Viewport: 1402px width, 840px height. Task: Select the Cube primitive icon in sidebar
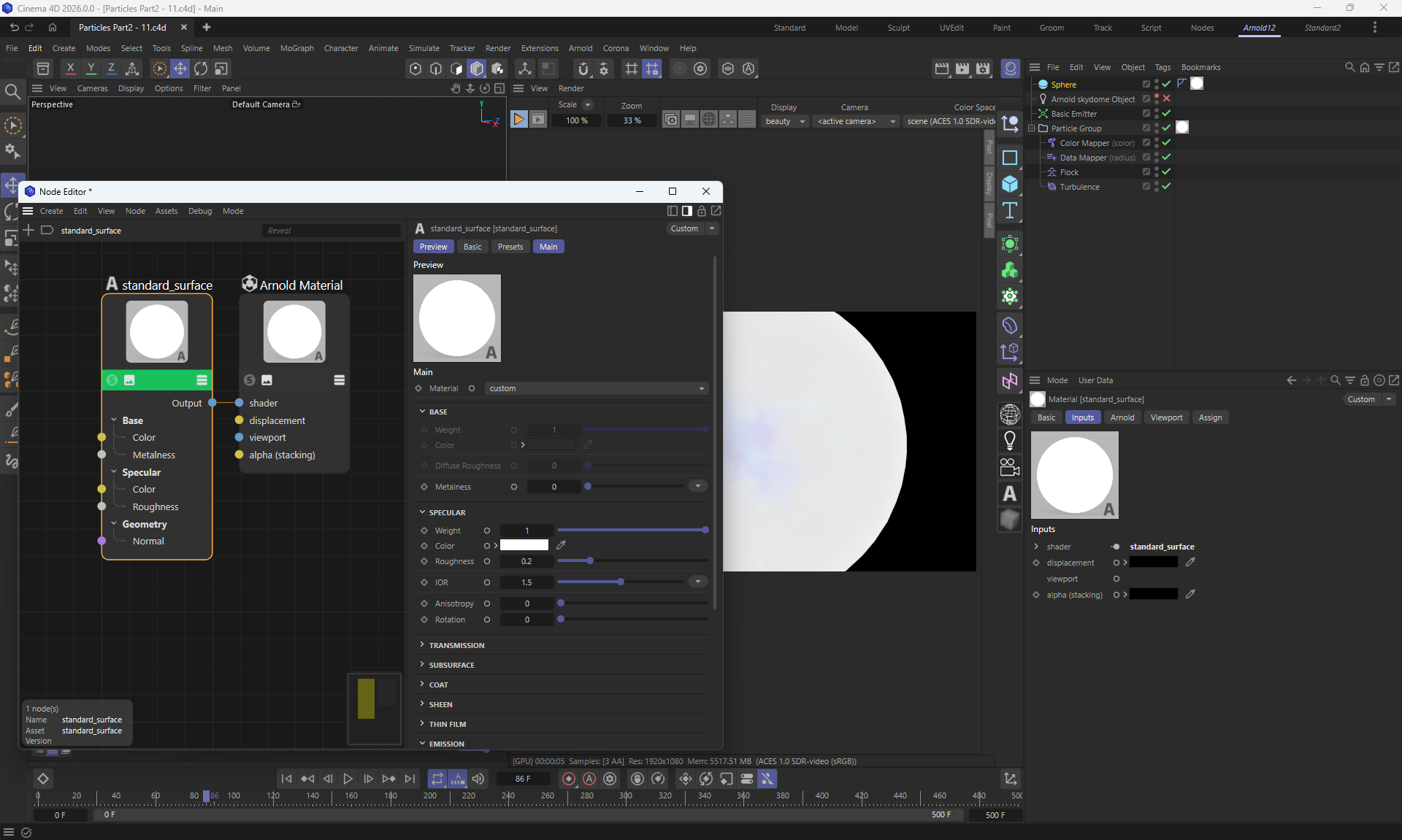coord(1010,184)
